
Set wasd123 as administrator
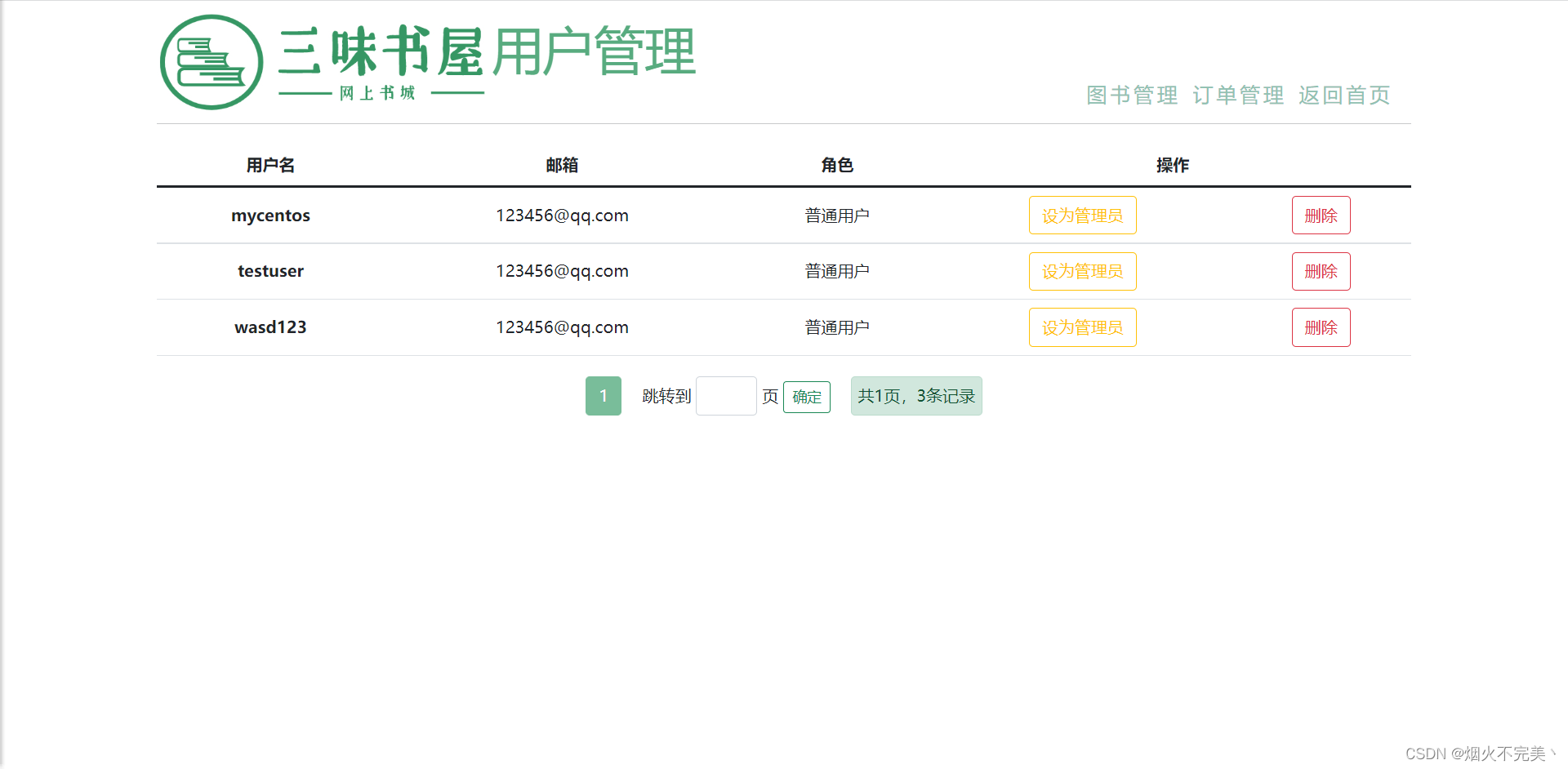click(1082, 327)
